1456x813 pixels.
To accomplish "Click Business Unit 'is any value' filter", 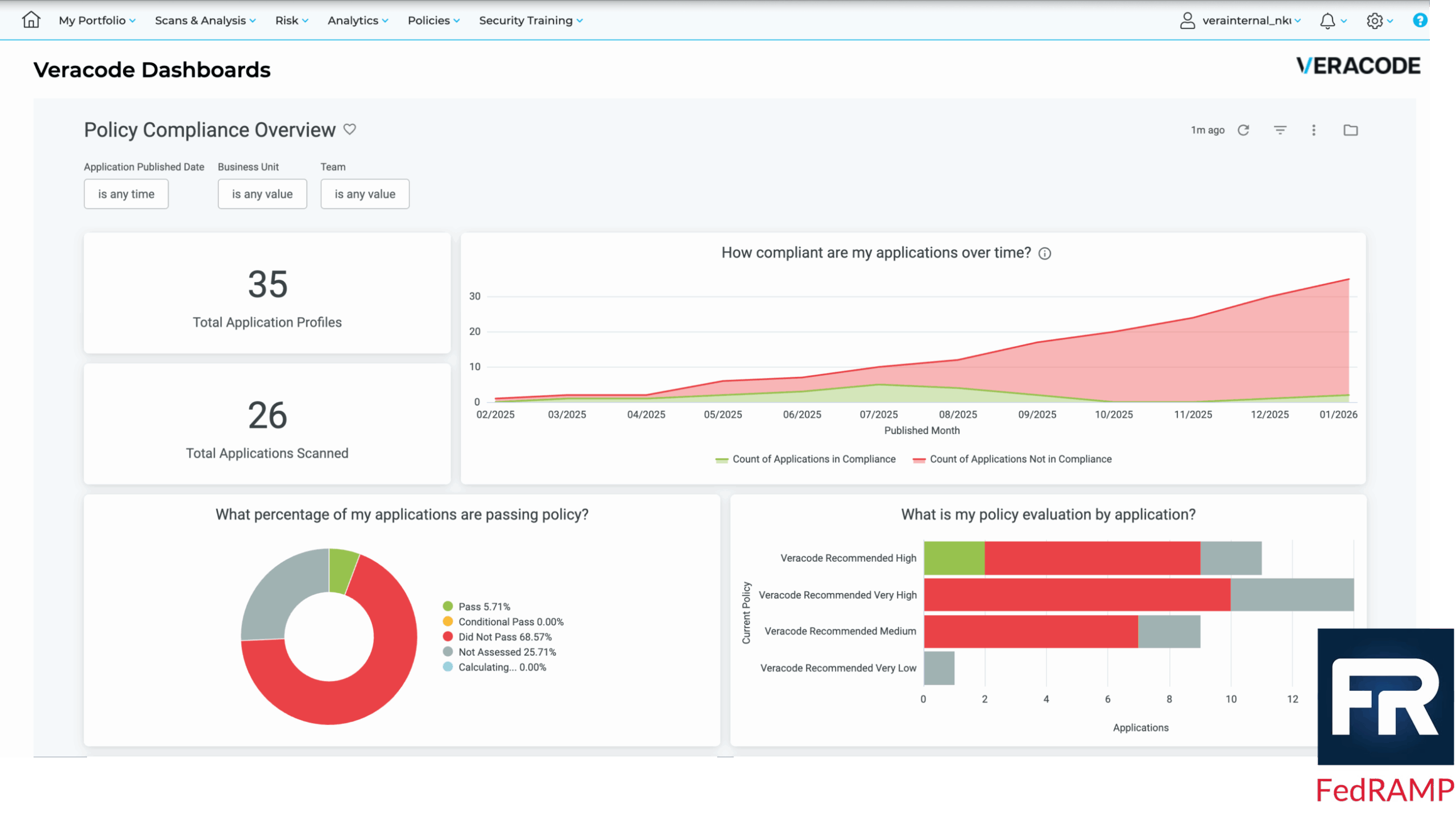I will click(x=262, y=194).
